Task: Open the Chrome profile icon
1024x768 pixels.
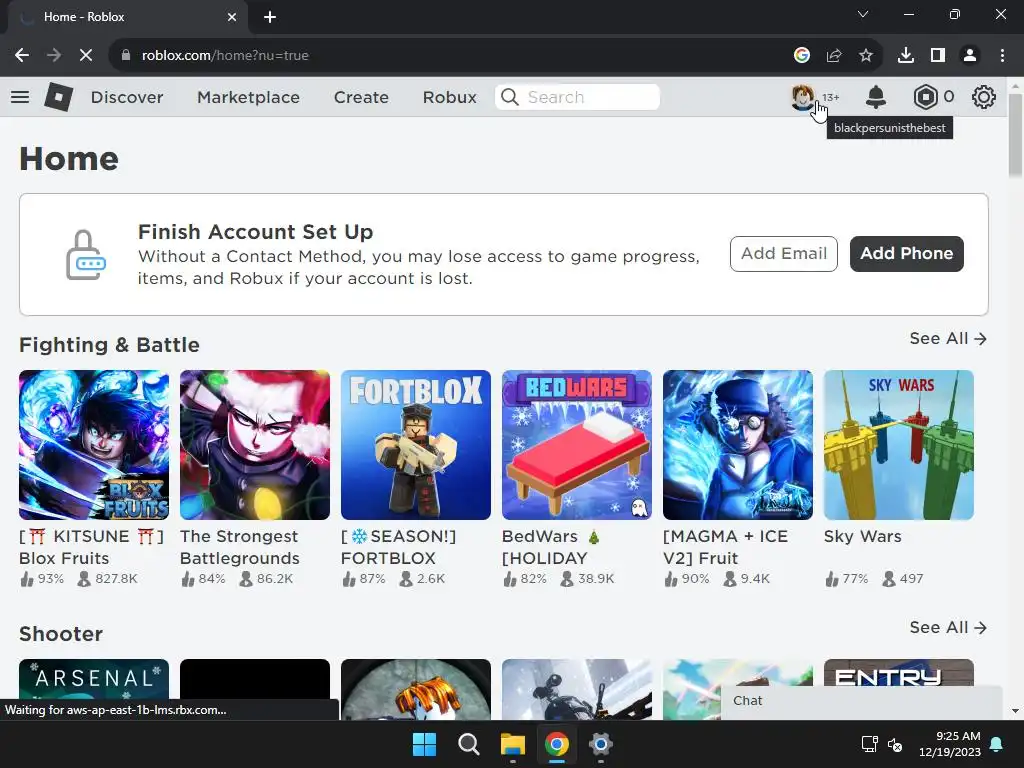Action: [x=970, y=56]
